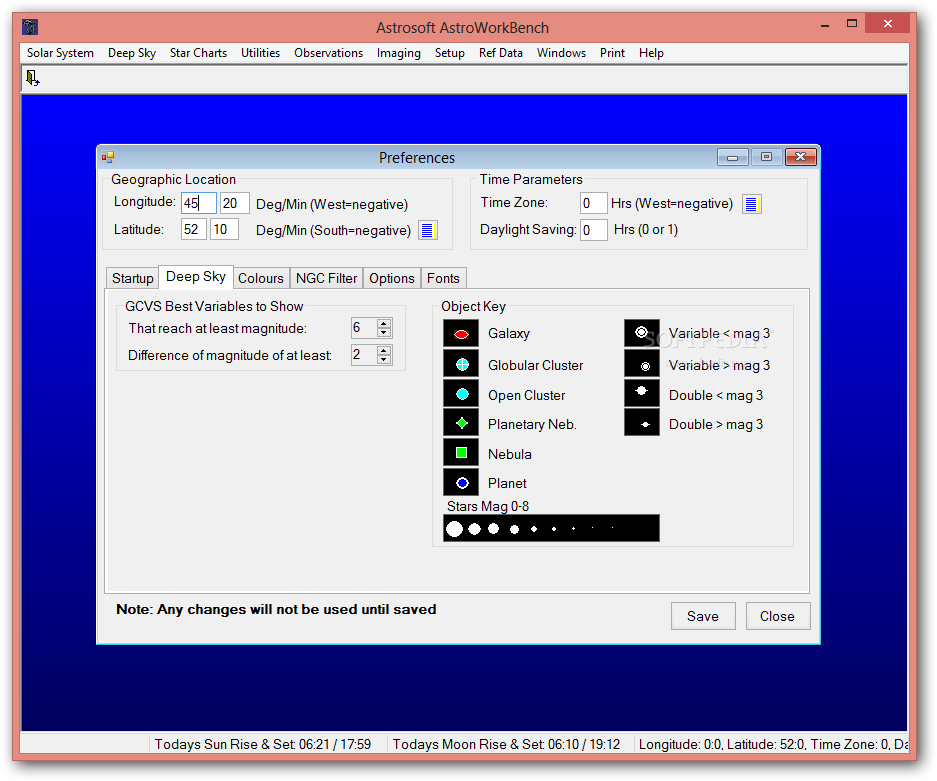Open the Ref Data menu

[500, 53]
